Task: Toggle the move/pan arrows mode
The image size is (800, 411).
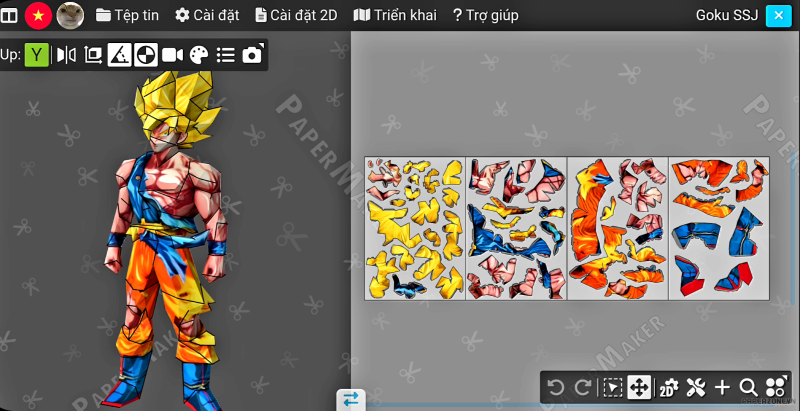Action: tap(639, 387)
